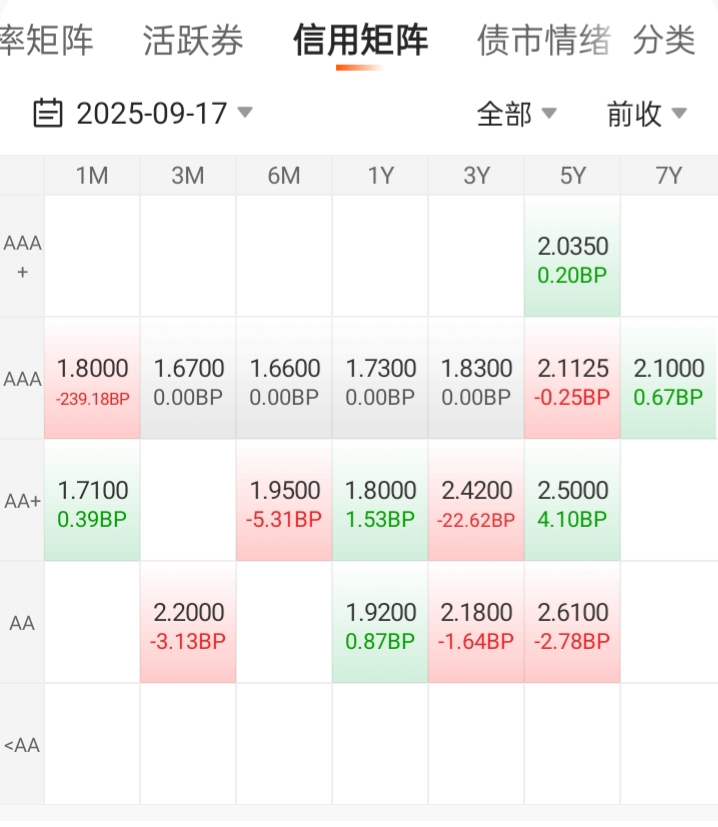This screenshot has width=718, height=827.
Task: Switch to the 活跃券 tab
Action: tap(193, 40)
